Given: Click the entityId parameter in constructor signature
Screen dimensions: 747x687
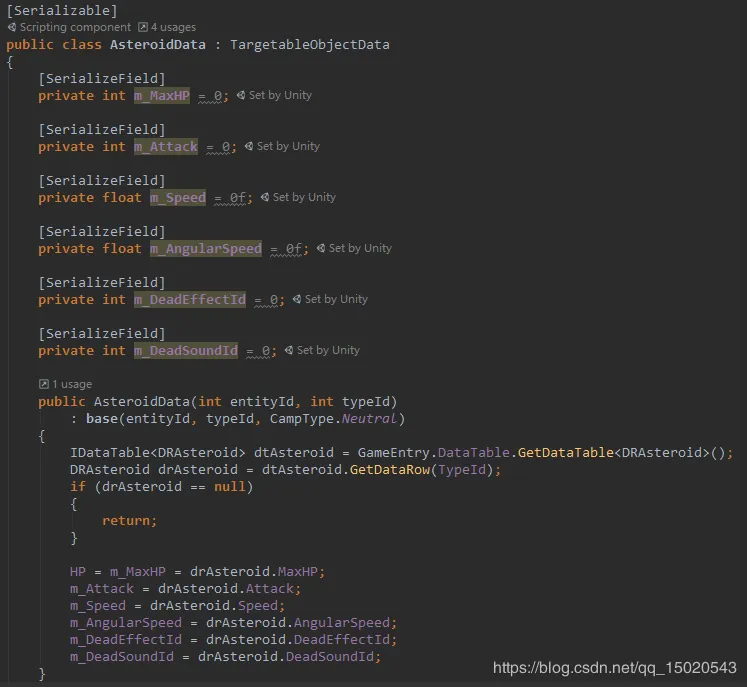Looking at the screenshot, I should point(262,402).
